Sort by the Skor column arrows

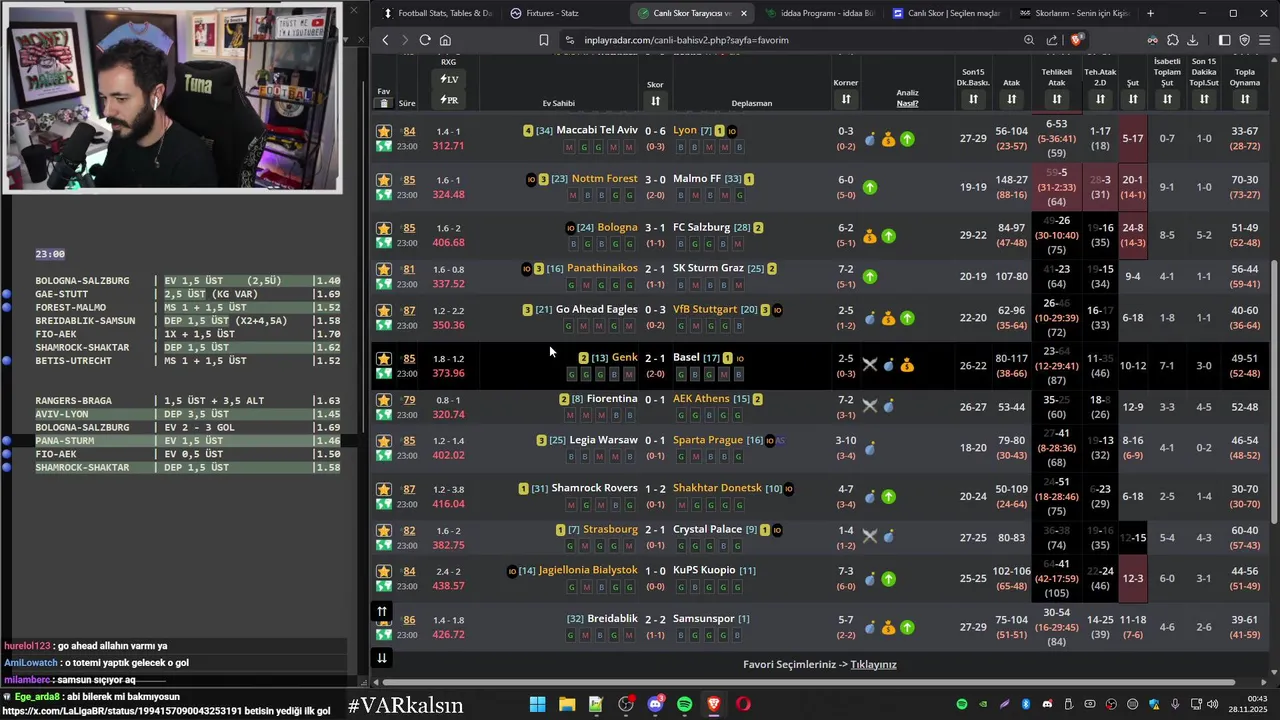pos(655,100)
